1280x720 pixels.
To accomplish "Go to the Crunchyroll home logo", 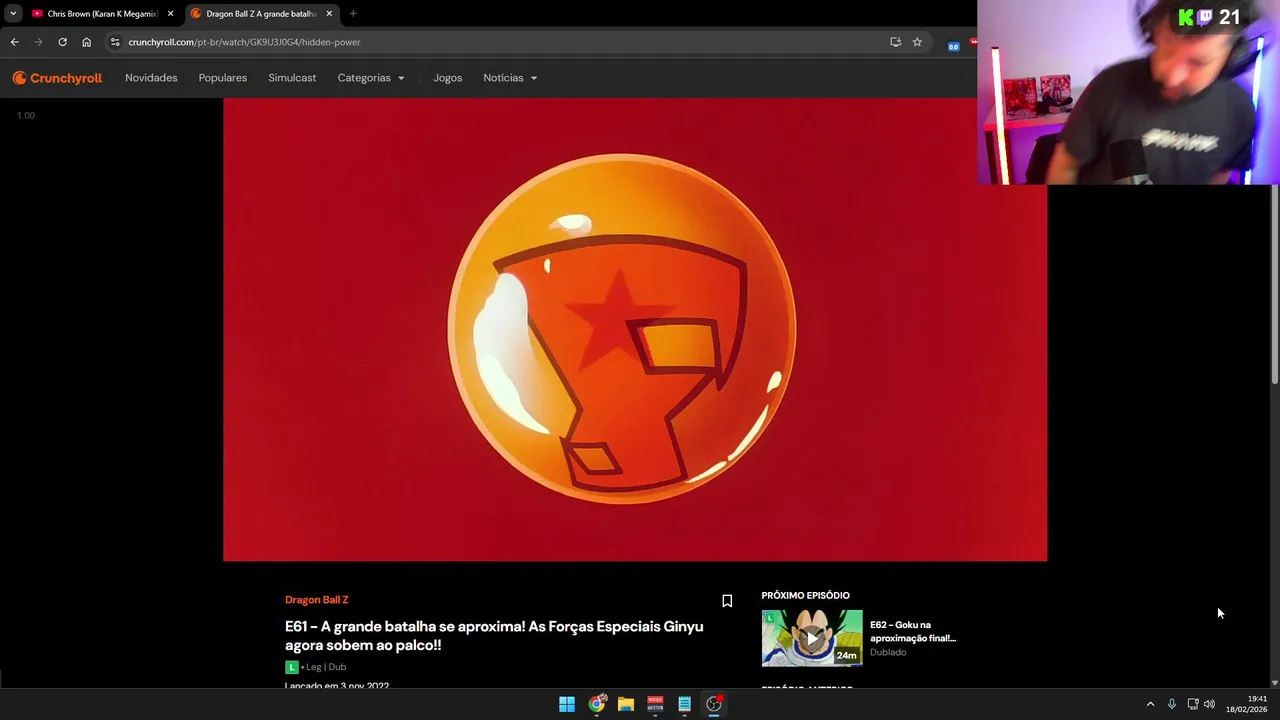I will pos(57,78).
